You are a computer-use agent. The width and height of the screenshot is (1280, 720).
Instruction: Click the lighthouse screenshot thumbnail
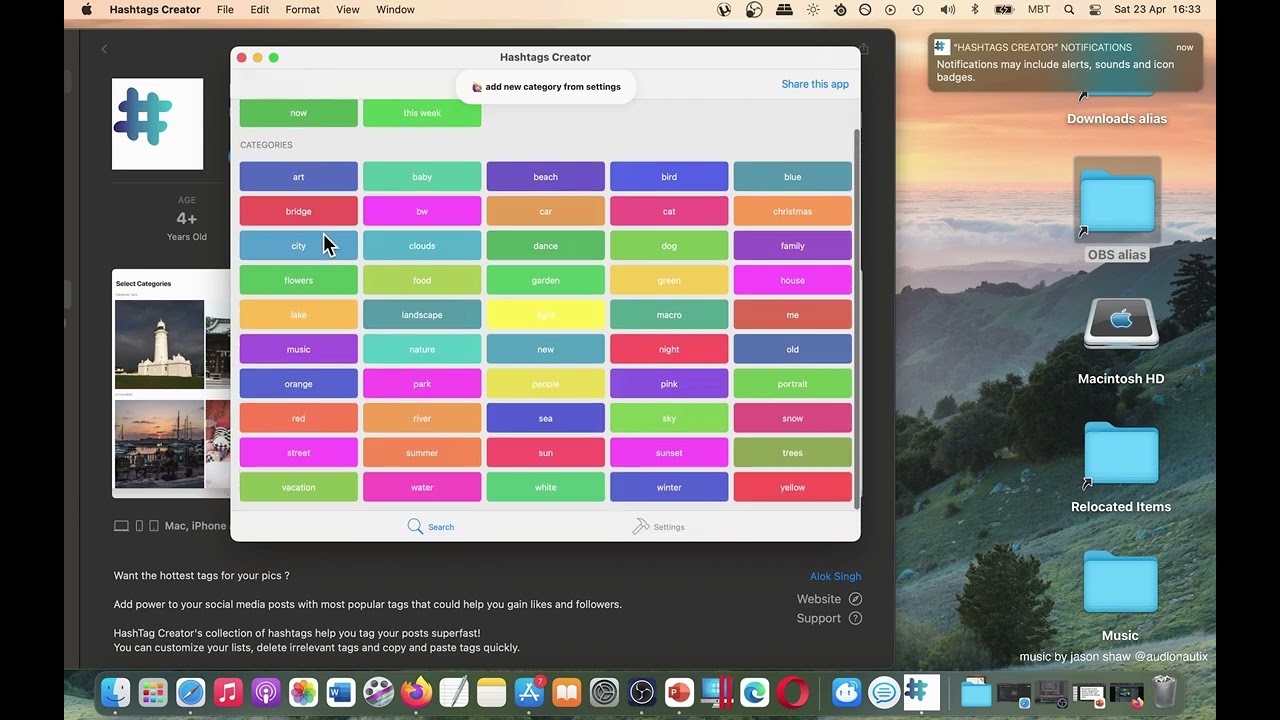coord(159,344)
